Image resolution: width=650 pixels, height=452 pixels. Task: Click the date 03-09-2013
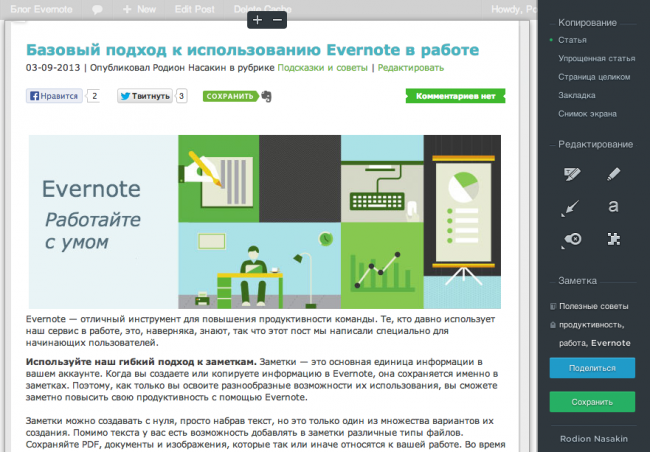click(53, 68)
